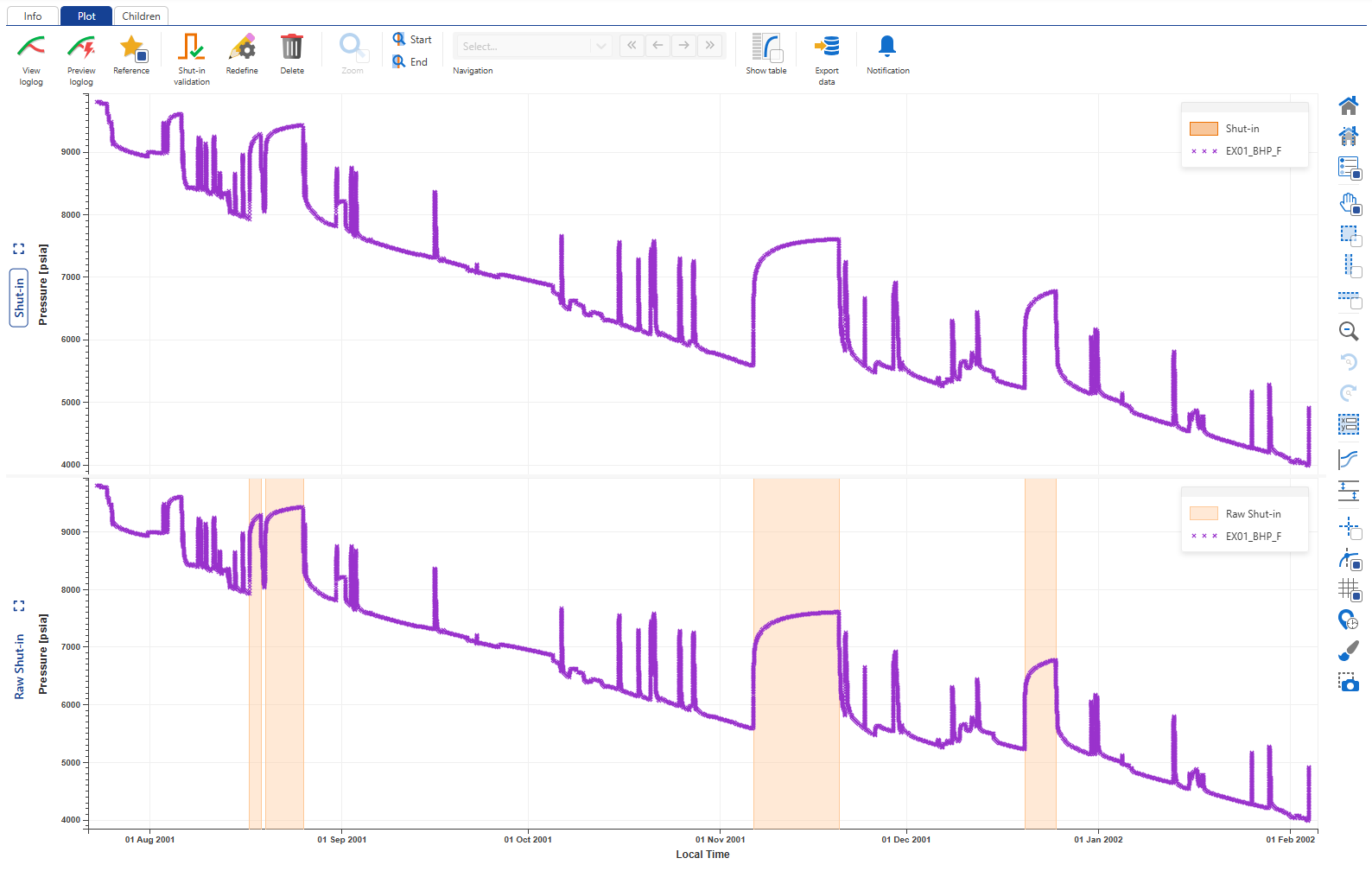This screenshot has width=1372, height=871.
Task: Click the Delete trash icon
Action: 292,48
